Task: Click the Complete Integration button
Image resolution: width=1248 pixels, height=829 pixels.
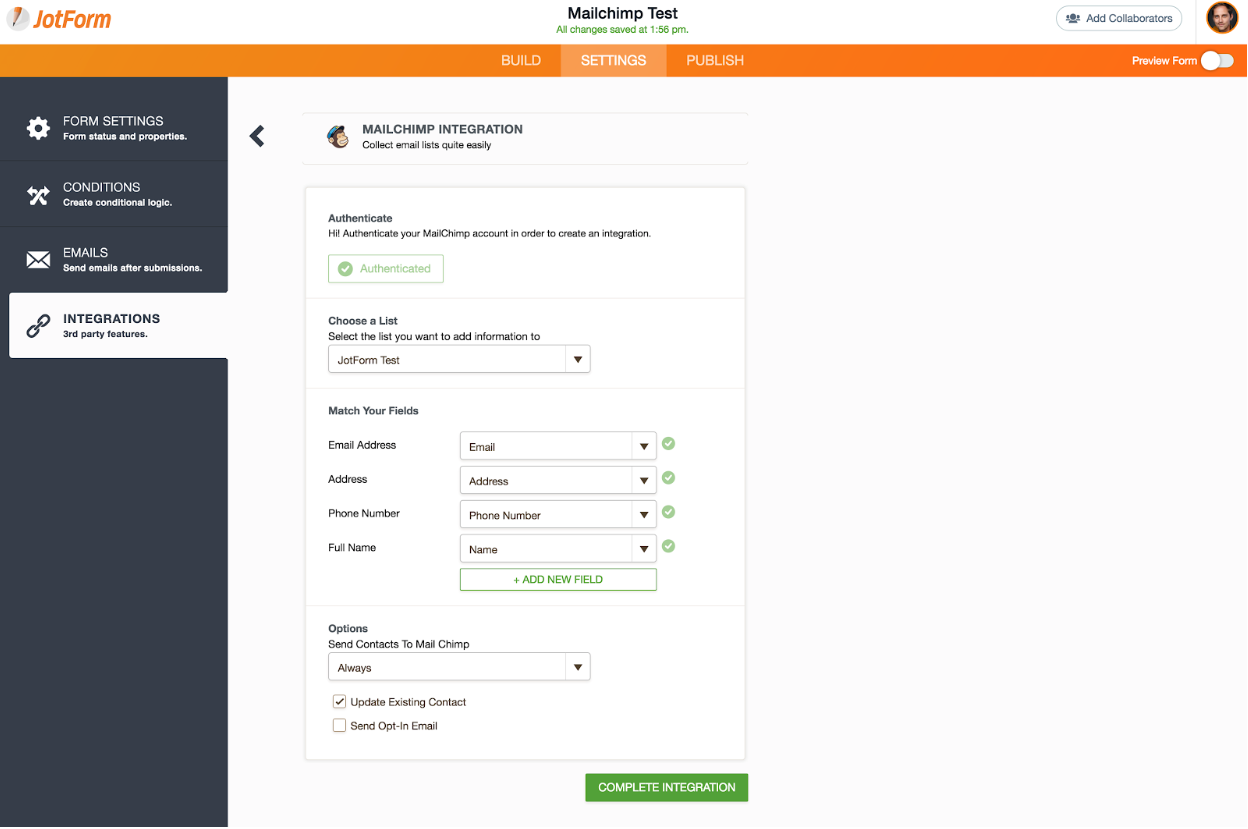Action: 666,788
